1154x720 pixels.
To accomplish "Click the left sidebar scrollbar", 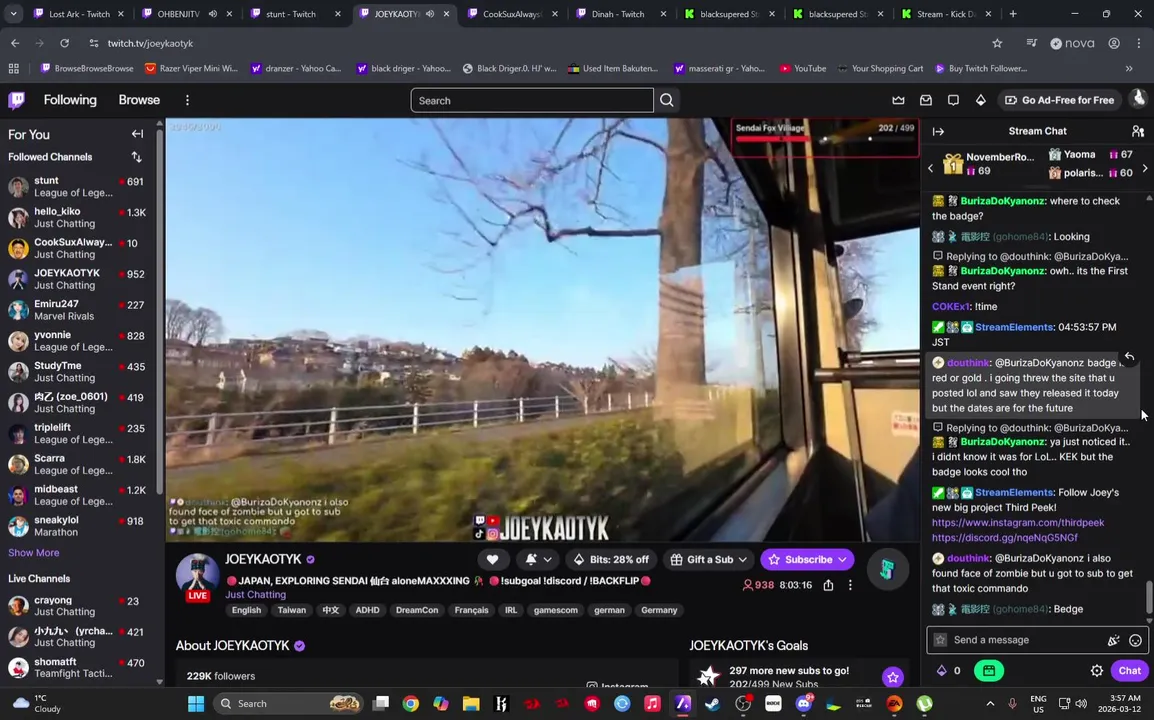I will pos(160,309).
